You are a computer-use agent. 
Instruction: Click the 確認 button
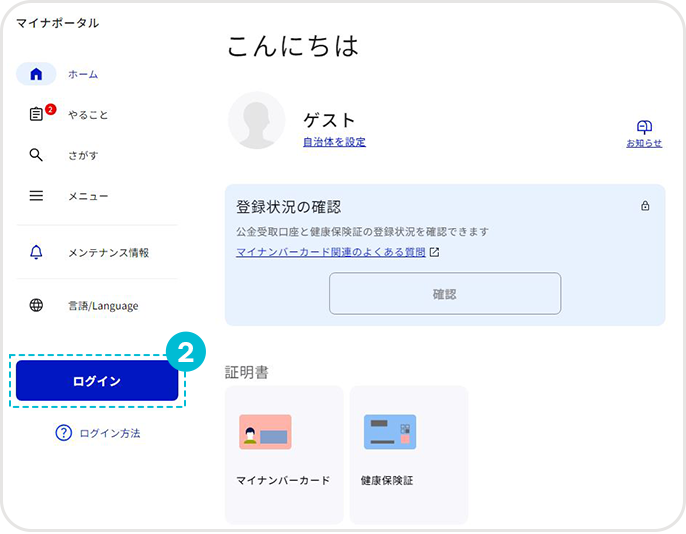[x=445, y=293]
